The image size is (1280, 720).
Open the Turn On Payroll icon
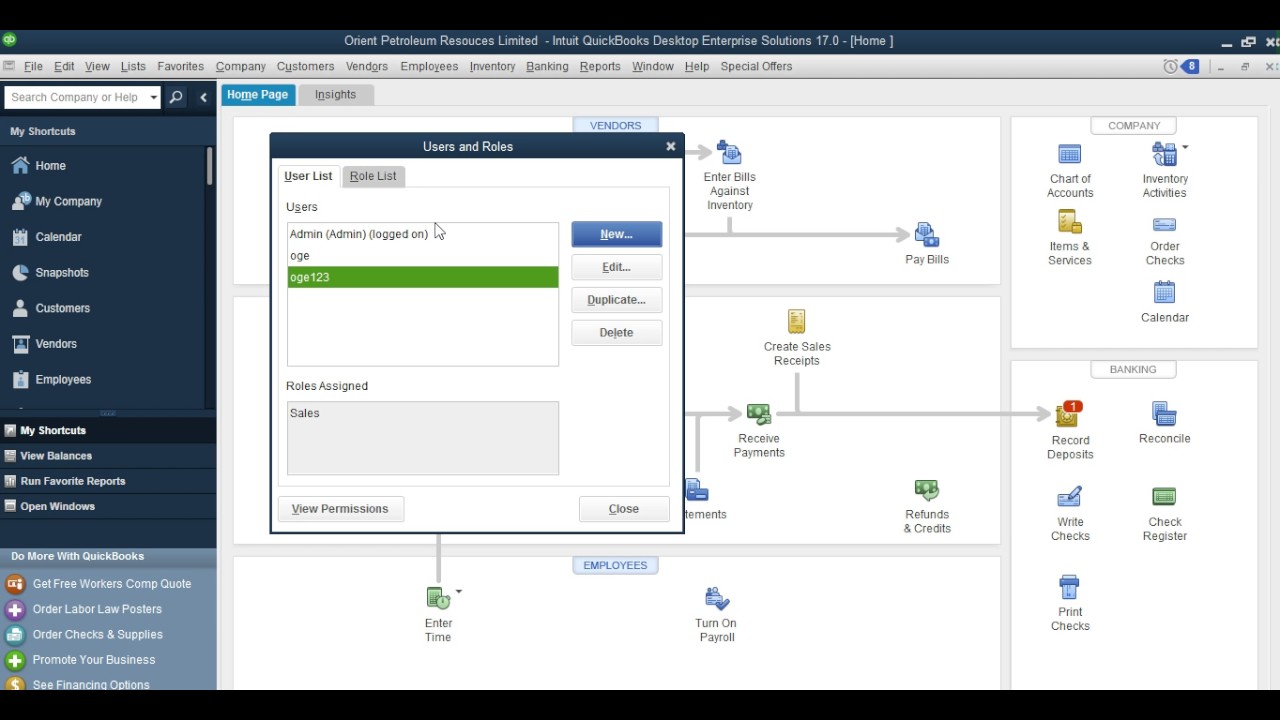[x=716, y=598]
